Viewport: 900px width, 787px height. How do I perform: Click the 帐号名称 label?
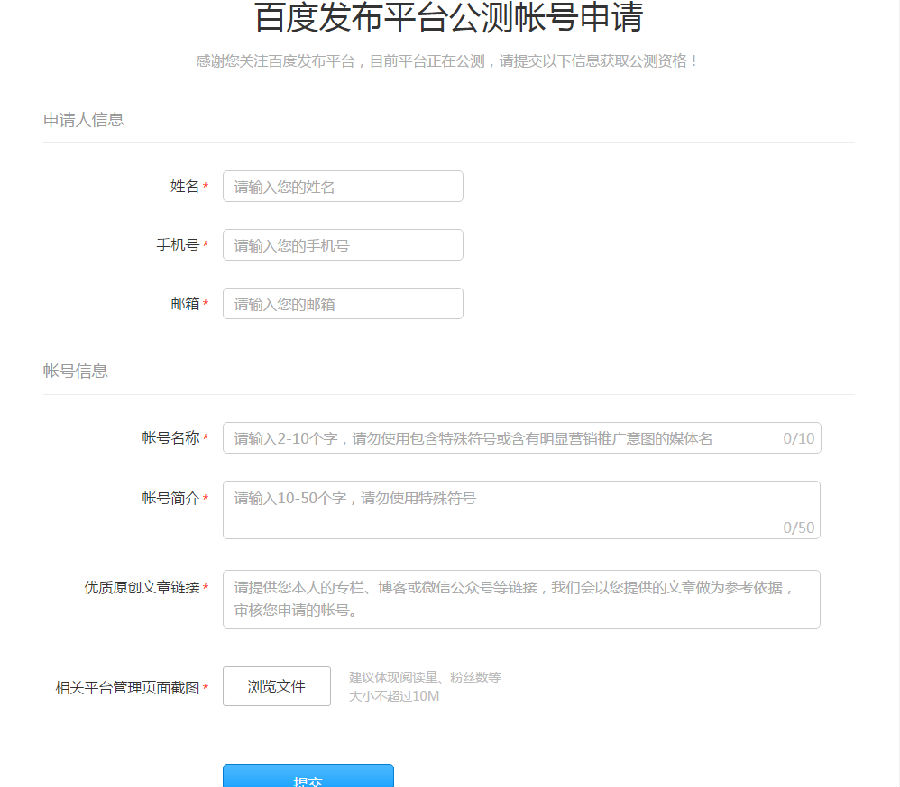(170, 438)
